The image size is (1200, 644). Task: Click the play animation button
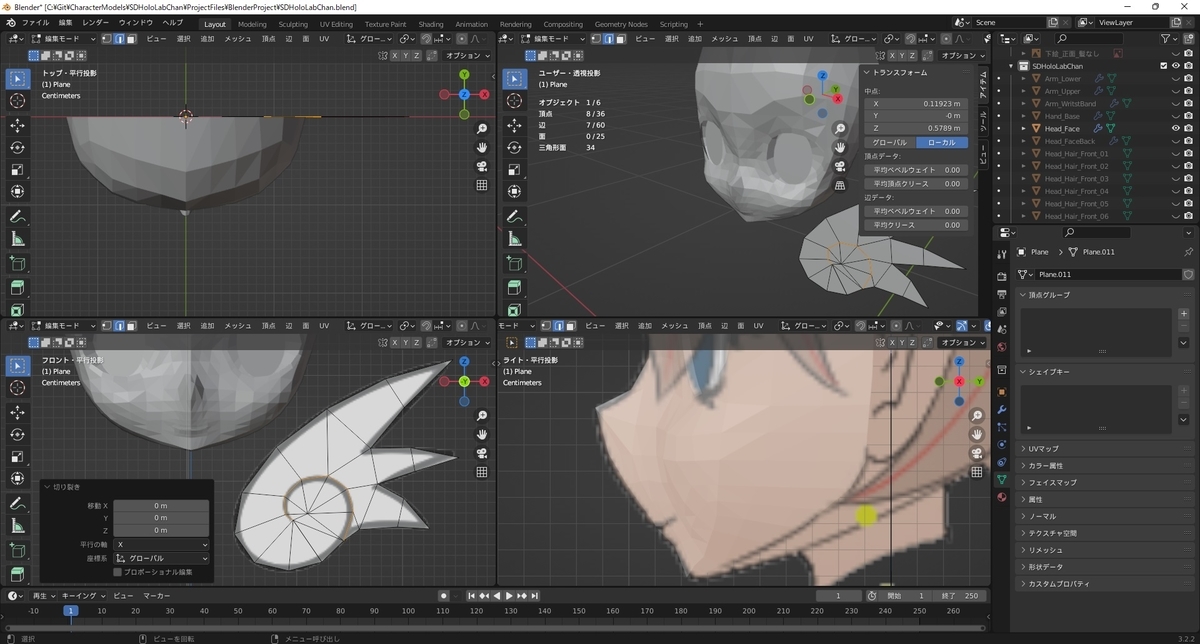(510, 596)
